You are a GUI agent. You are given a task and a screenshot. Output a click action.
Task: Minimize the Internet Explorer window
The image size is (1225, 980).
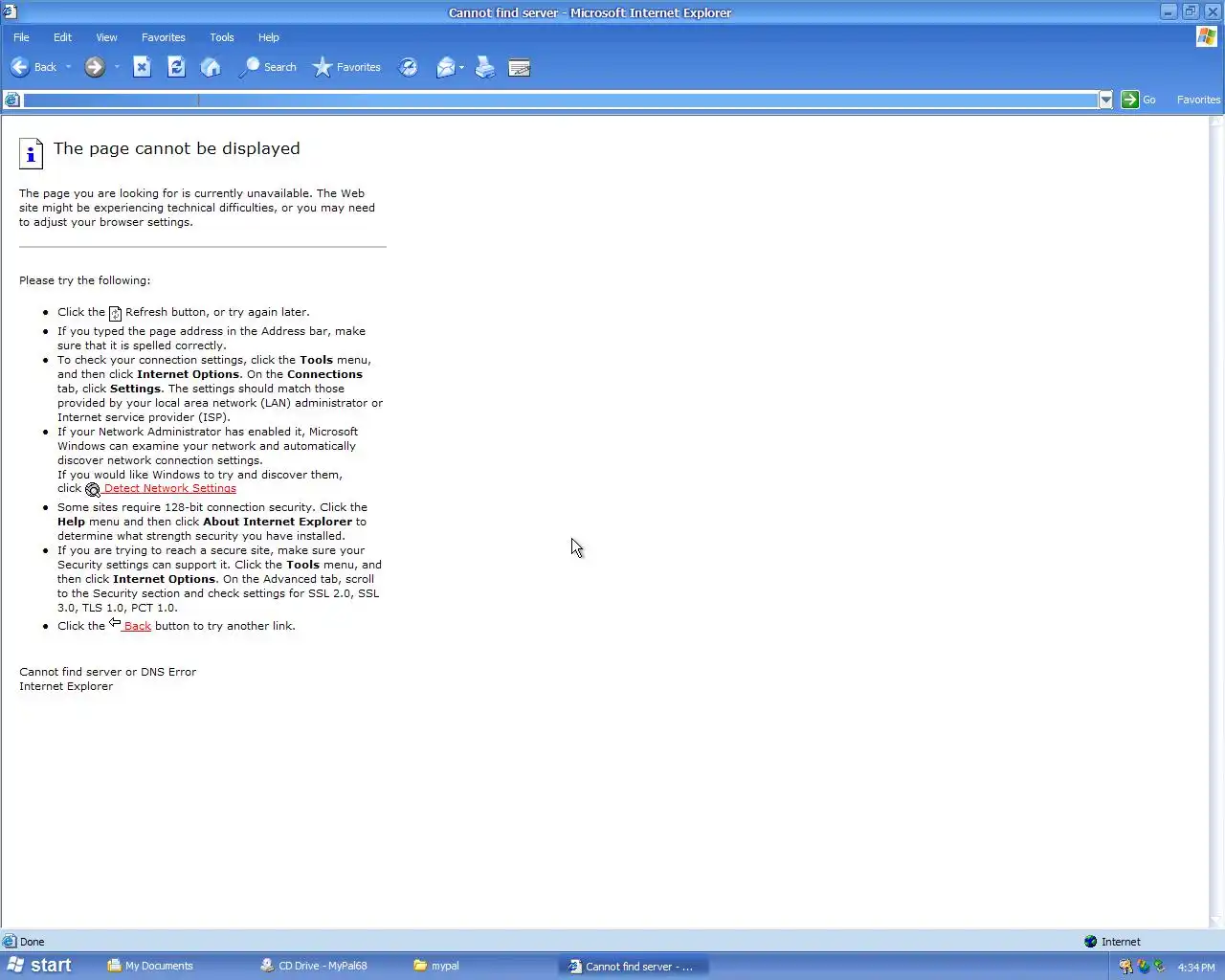coord(1169,11)
